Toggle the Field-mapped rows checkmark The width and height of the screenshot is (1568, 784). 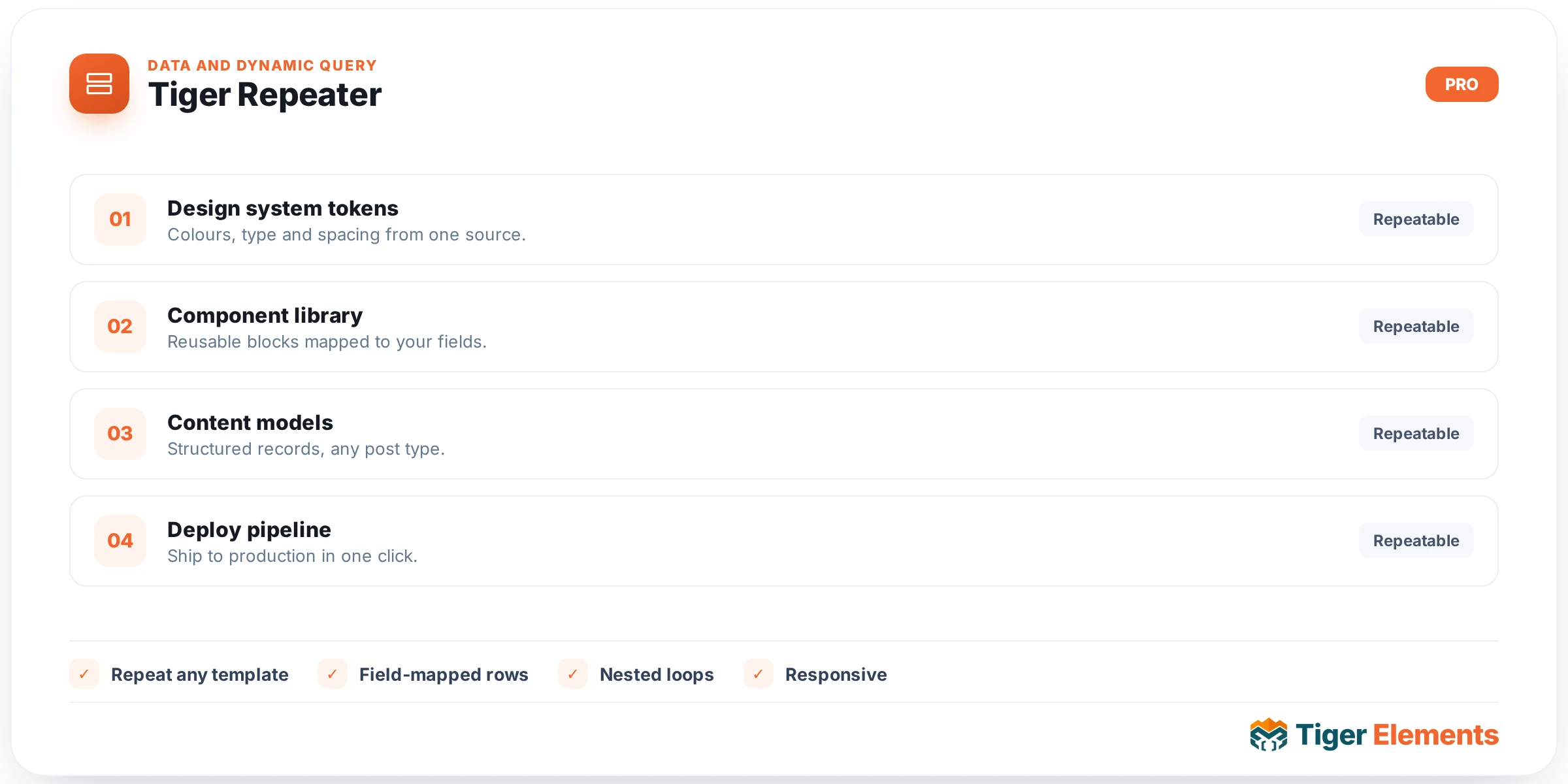(333, 674)
